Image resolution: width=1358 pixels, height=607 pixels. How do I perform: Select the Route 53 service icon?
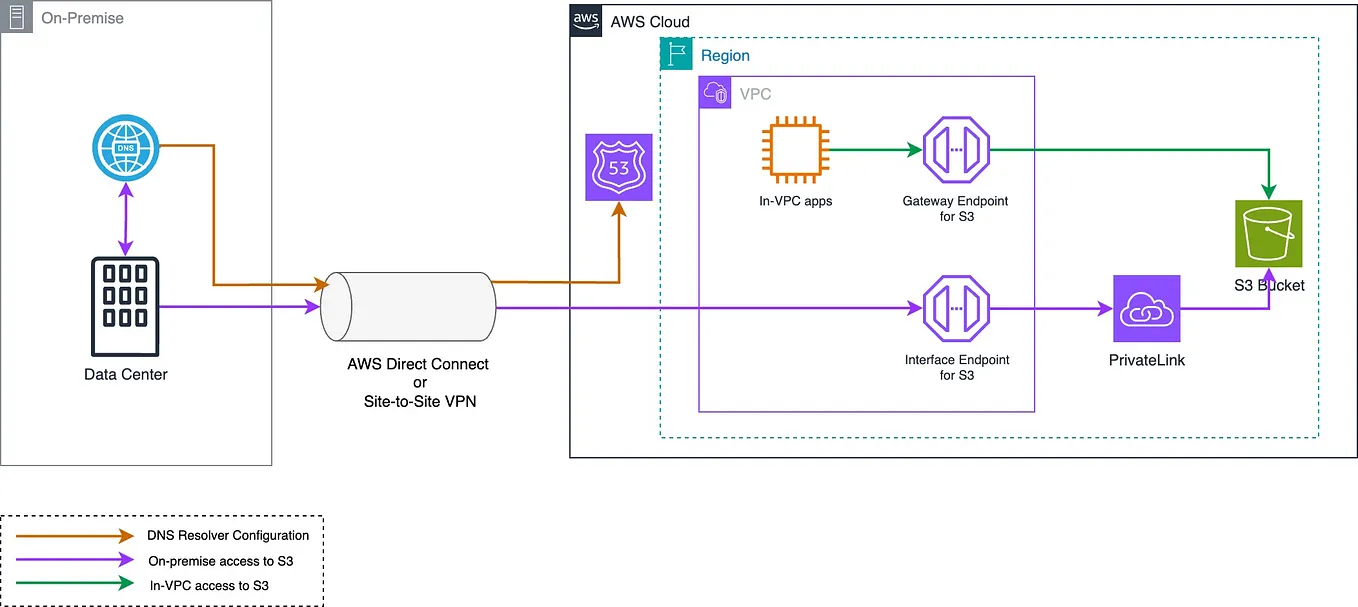tap(618, 167)
